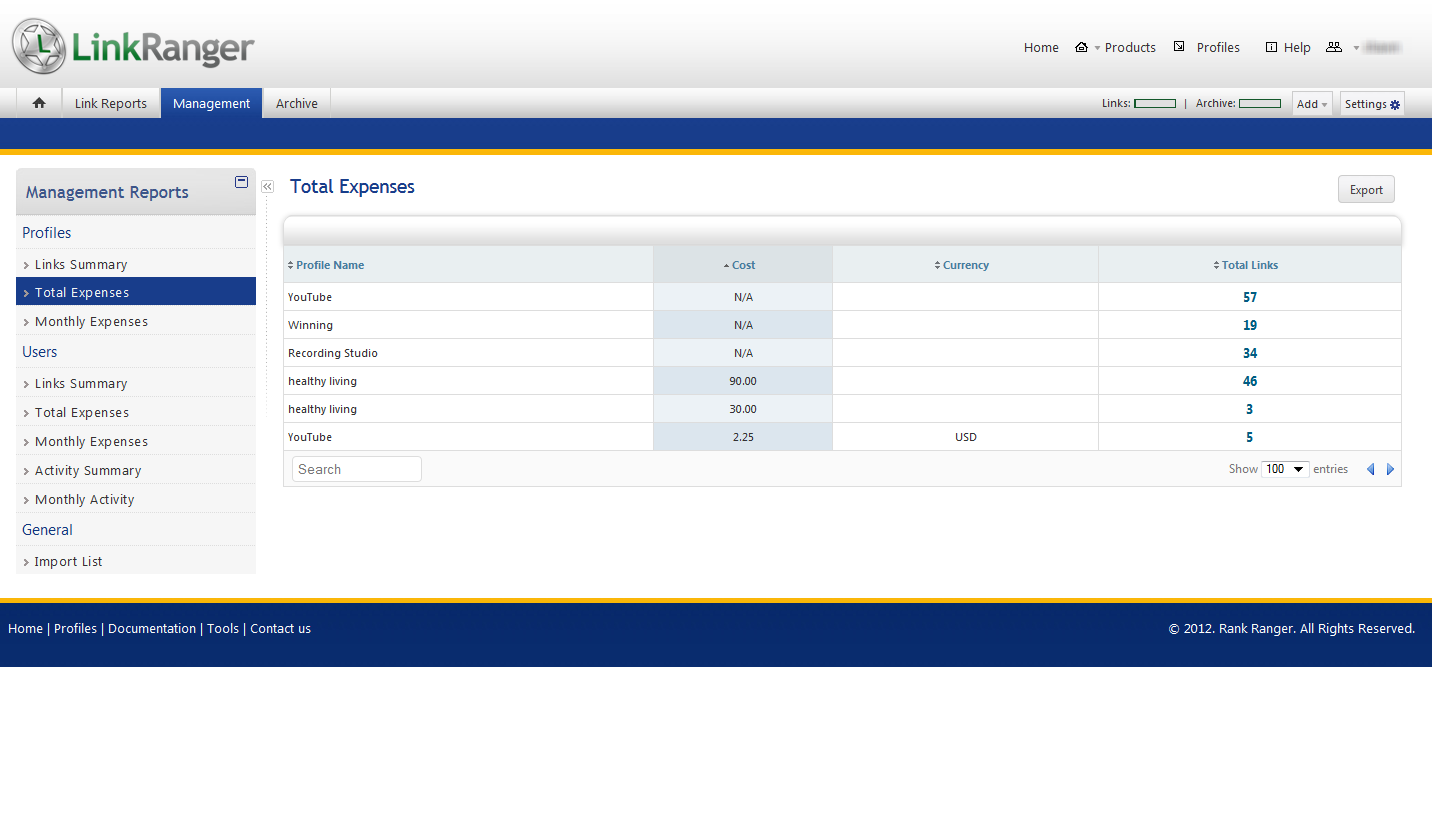Expand the Add dropdown button
Screen dimensions: 1432x821
point(1311,104)
